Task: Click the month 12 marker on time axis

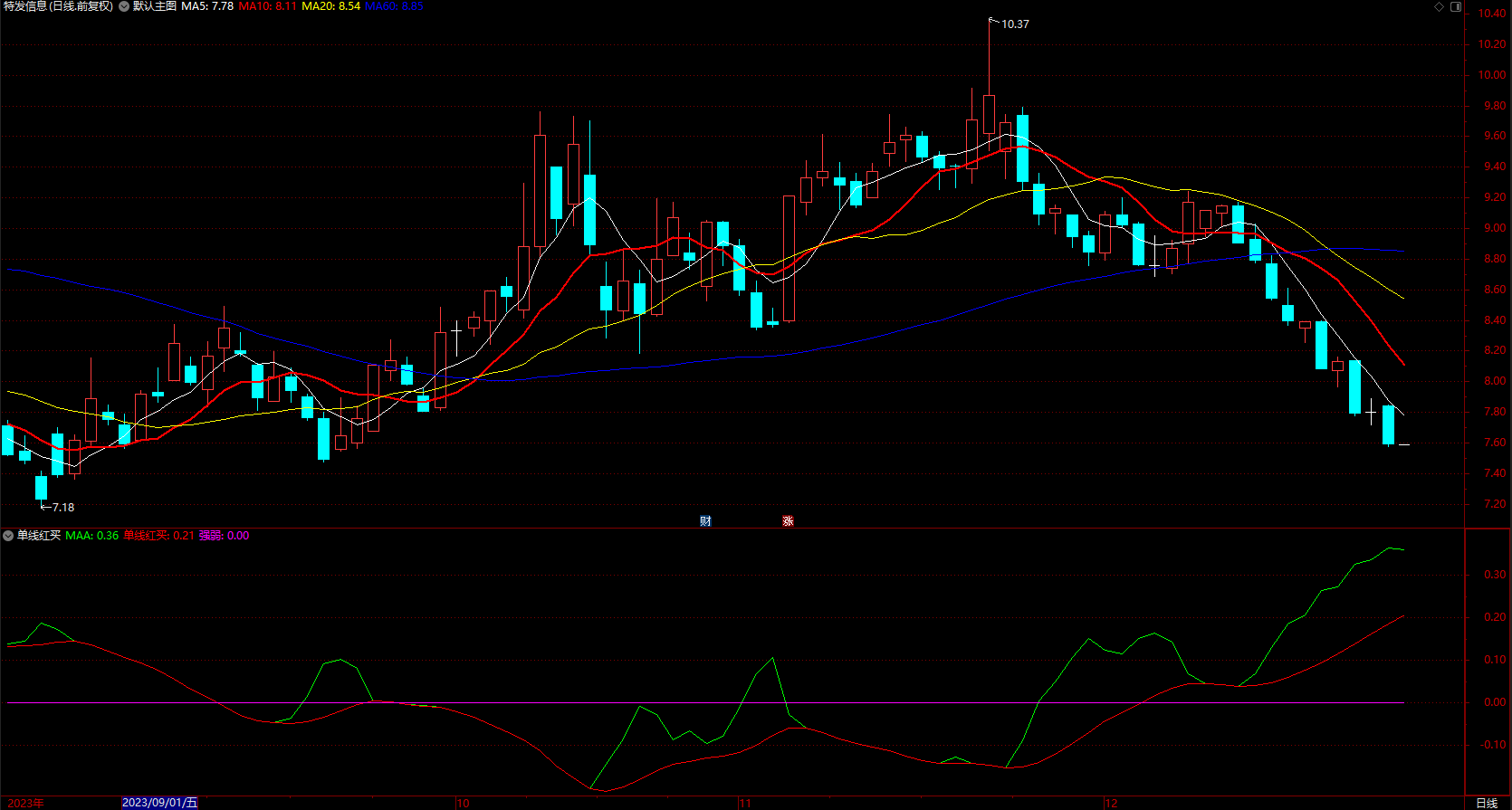Action: (x=1111, y=803)
